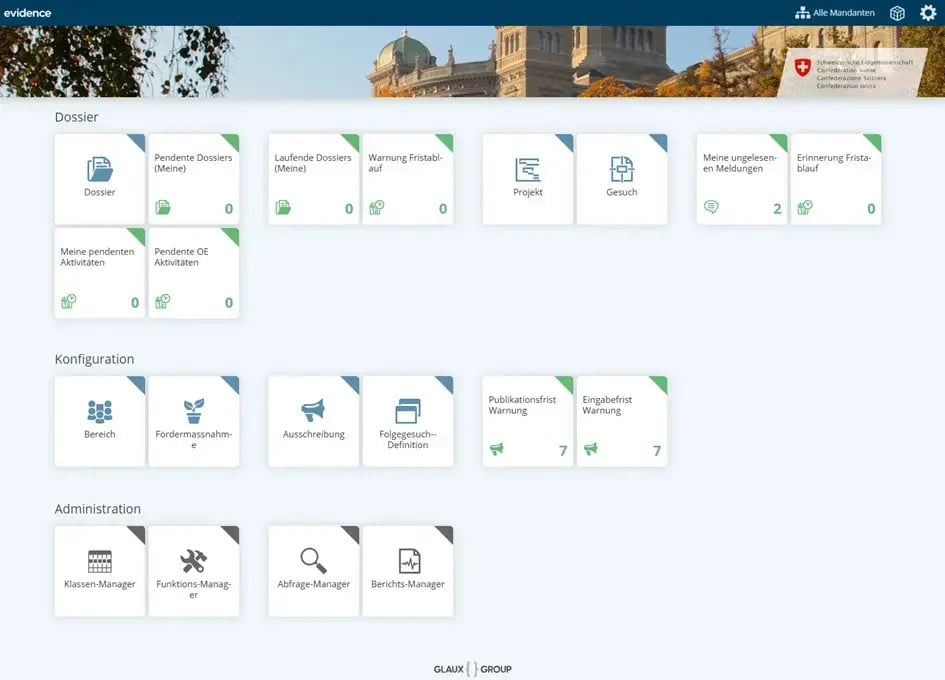The height and width of the screenshot is (680, 945).
Task: Click count 7 in Eingabefrist Warnung tile
Action: click(657, 451)
